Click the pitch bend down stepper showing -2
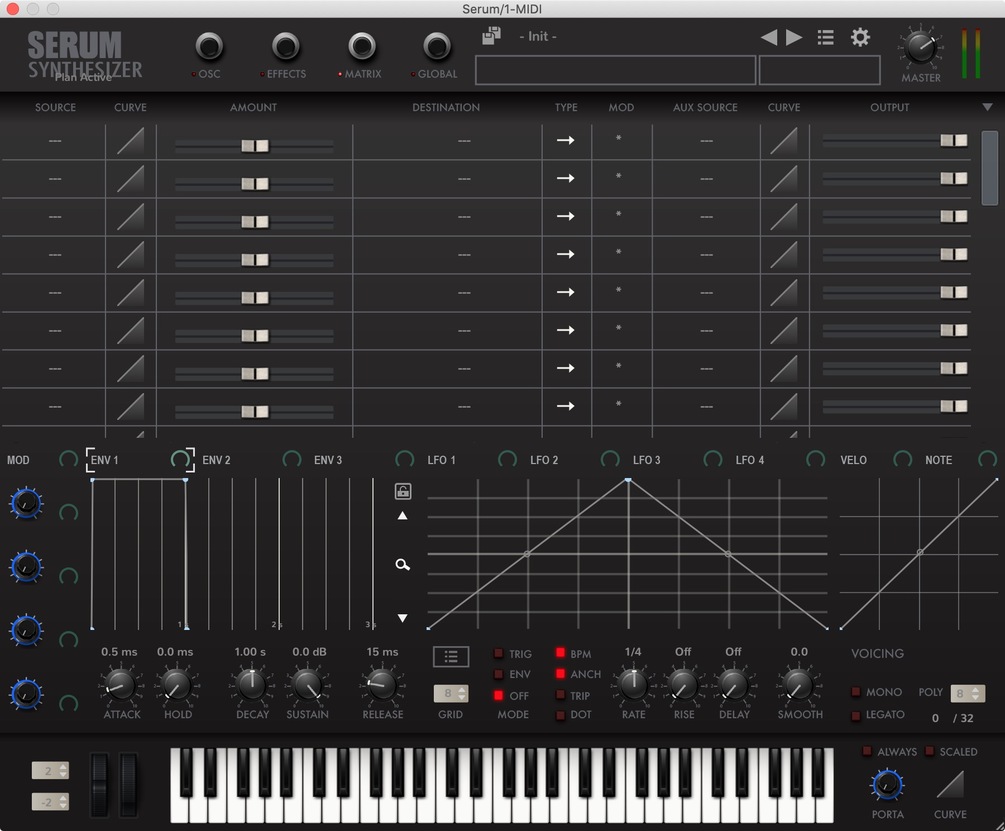The height and width of the screenshot is (831, 1005). click(x=50, y=802)
